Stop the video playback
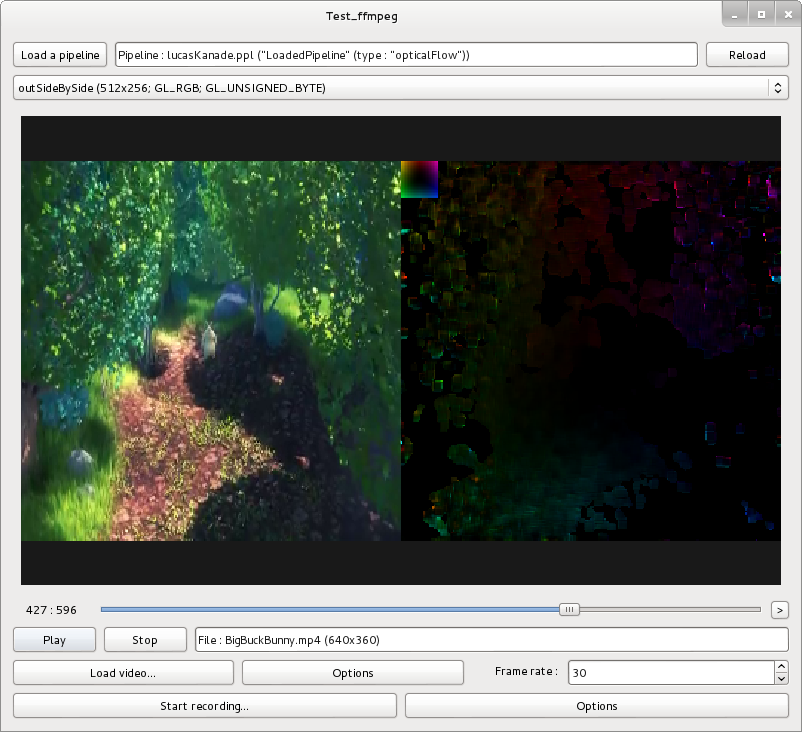The image size is (802, 732). tap(145, 640)
